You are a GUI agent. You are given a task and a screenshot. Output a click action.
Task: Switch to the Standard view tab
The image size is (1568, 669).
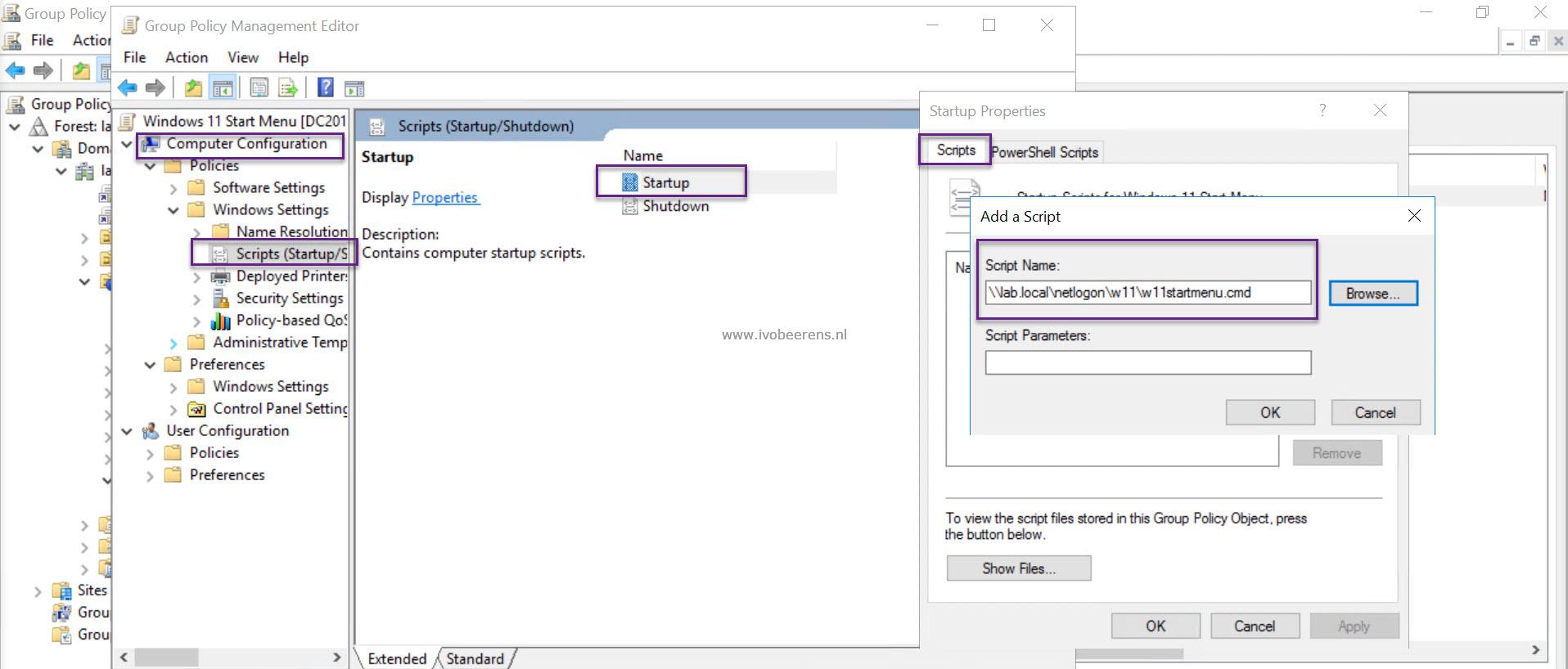(475, 658)
